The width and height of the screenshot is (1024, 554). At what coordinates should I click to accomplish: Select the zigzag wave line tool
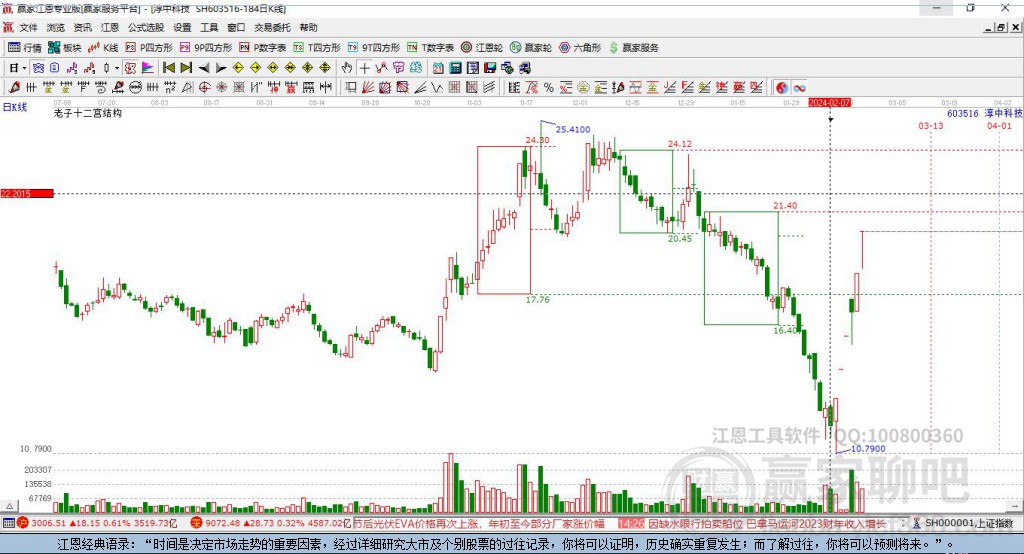(437, 88)
